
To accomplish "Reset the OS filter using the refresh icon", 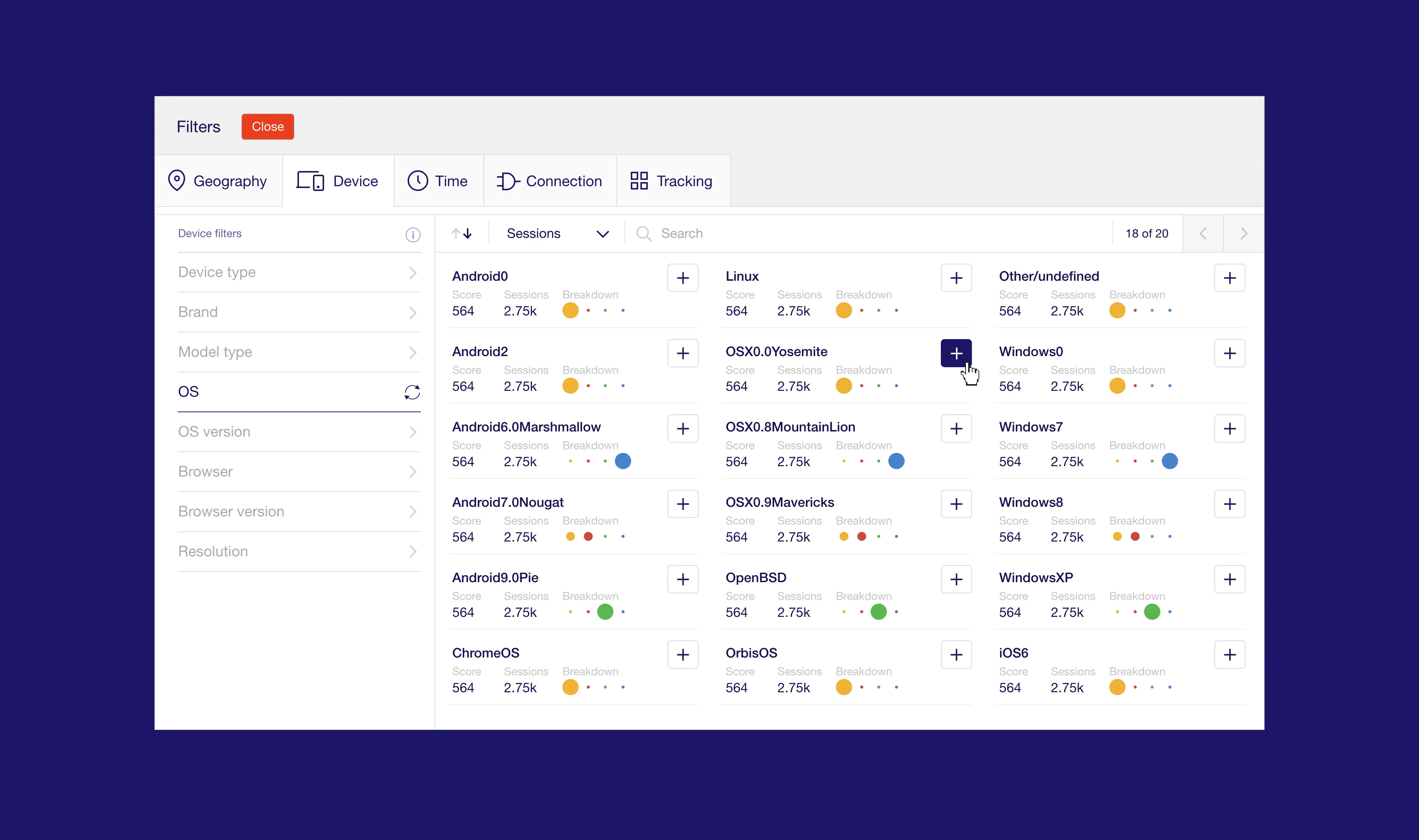I will tap(413, 392).
